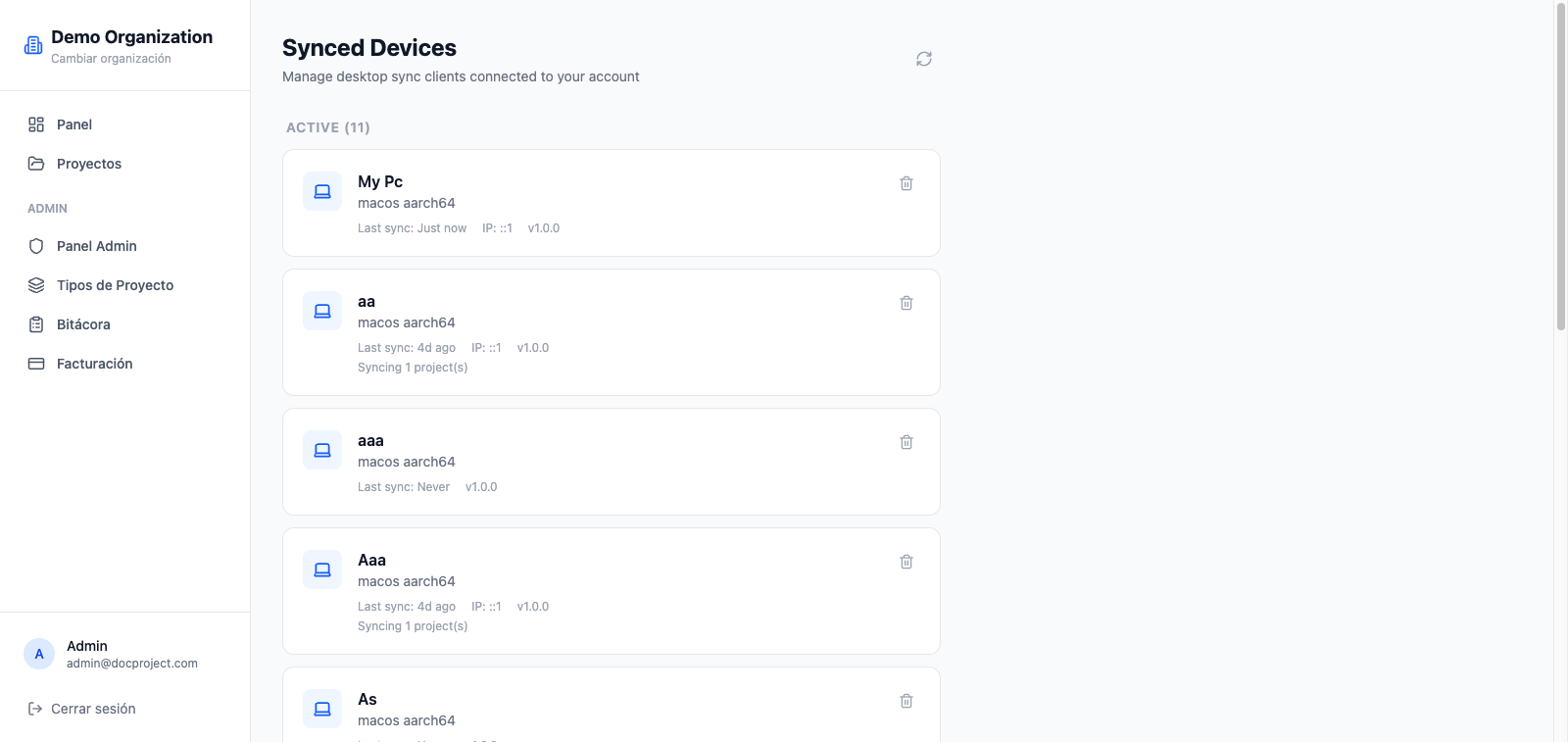Click the Demo Organization building icon

[33, 45]
